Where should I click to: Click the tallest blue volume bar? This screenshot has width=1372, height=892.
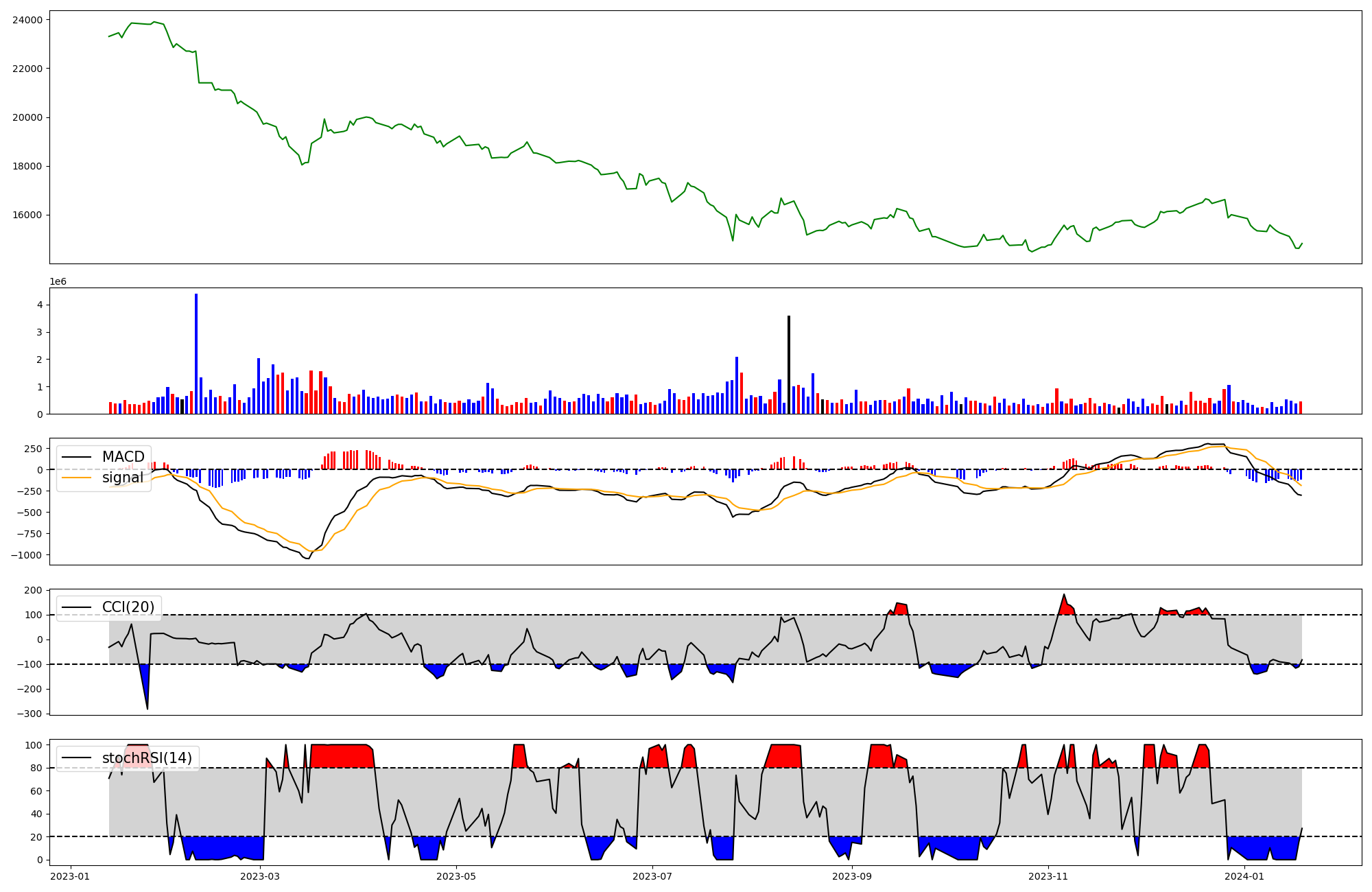[196, 353]
